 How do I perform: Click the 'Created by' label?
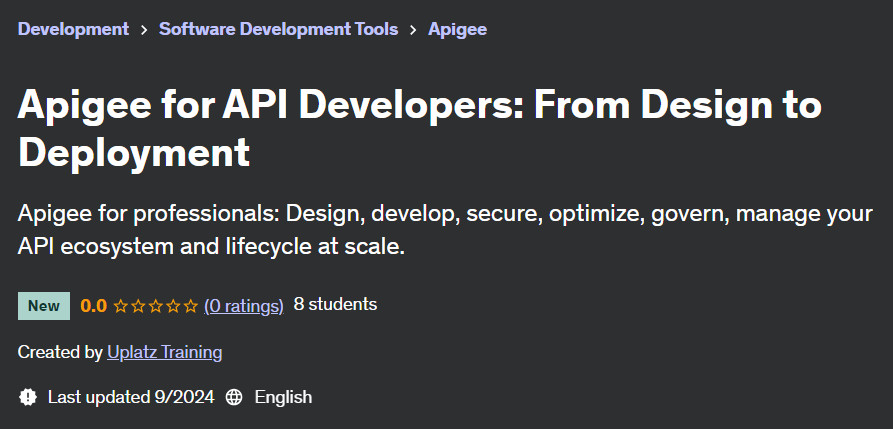pyautogui.click(x=60, y=352)
